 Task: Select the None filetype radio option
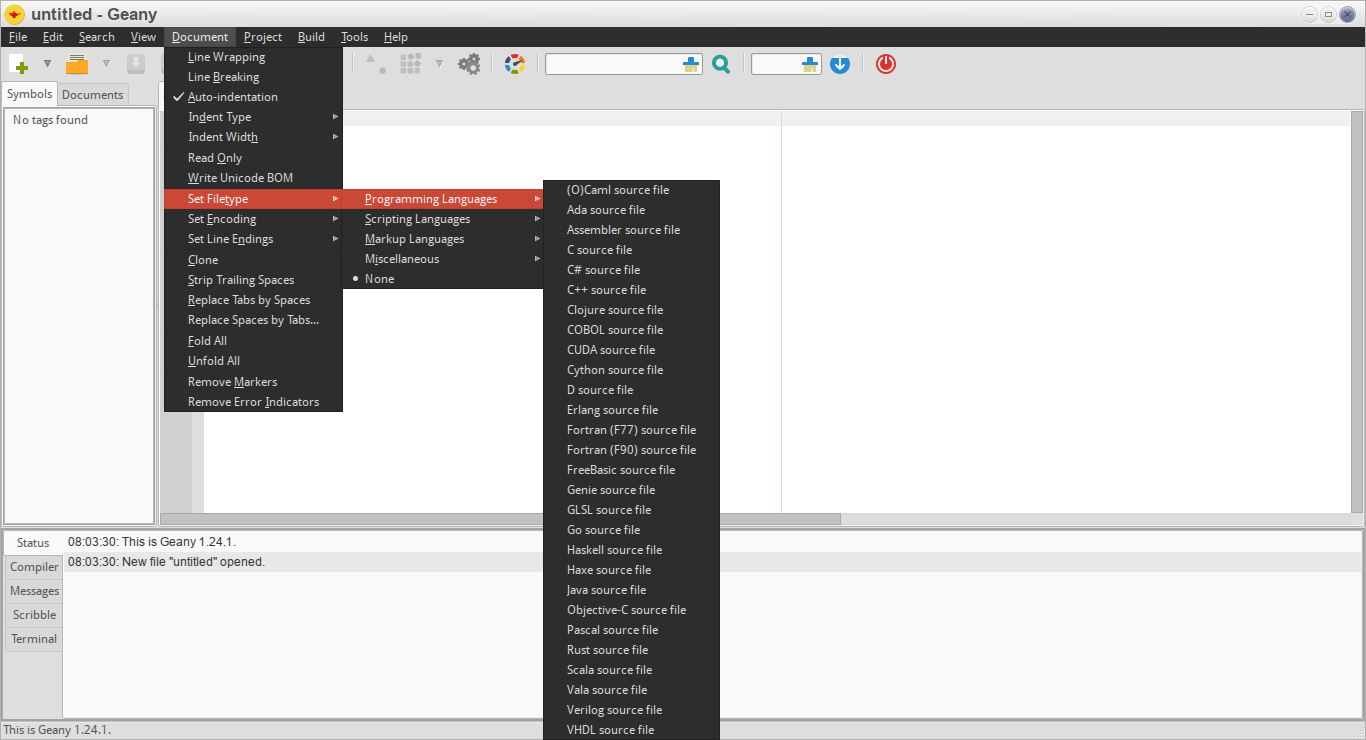coord(443,279)
